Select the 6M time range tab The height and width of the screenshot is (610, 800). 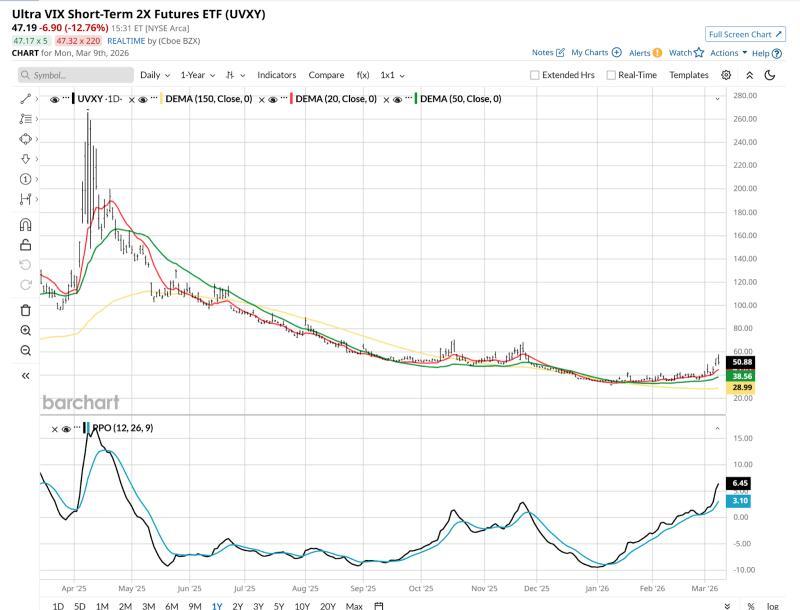point(172,606)
